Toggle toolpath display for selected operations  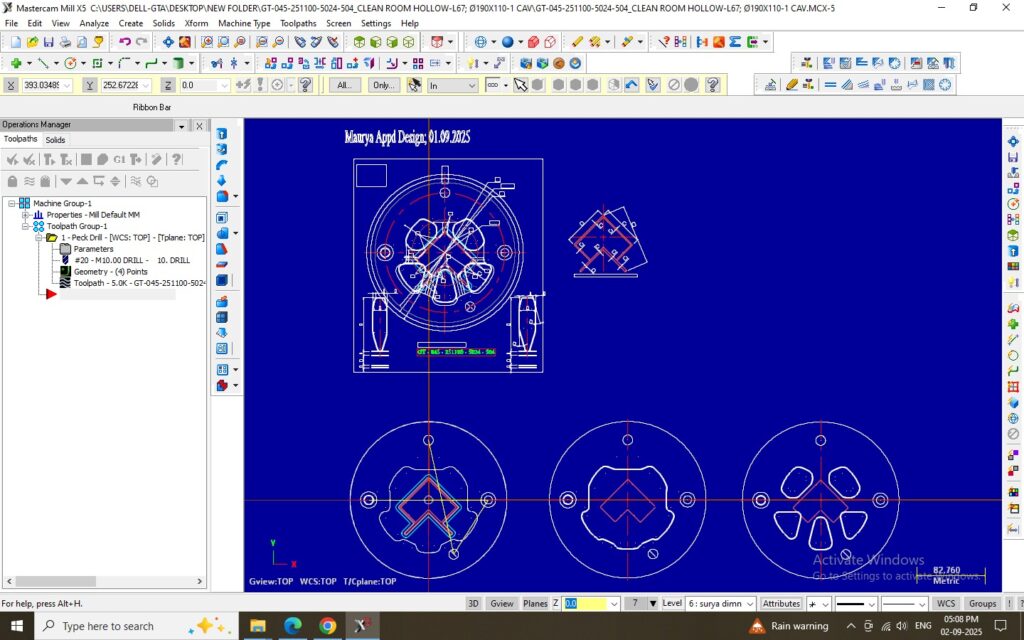[30, 181]
